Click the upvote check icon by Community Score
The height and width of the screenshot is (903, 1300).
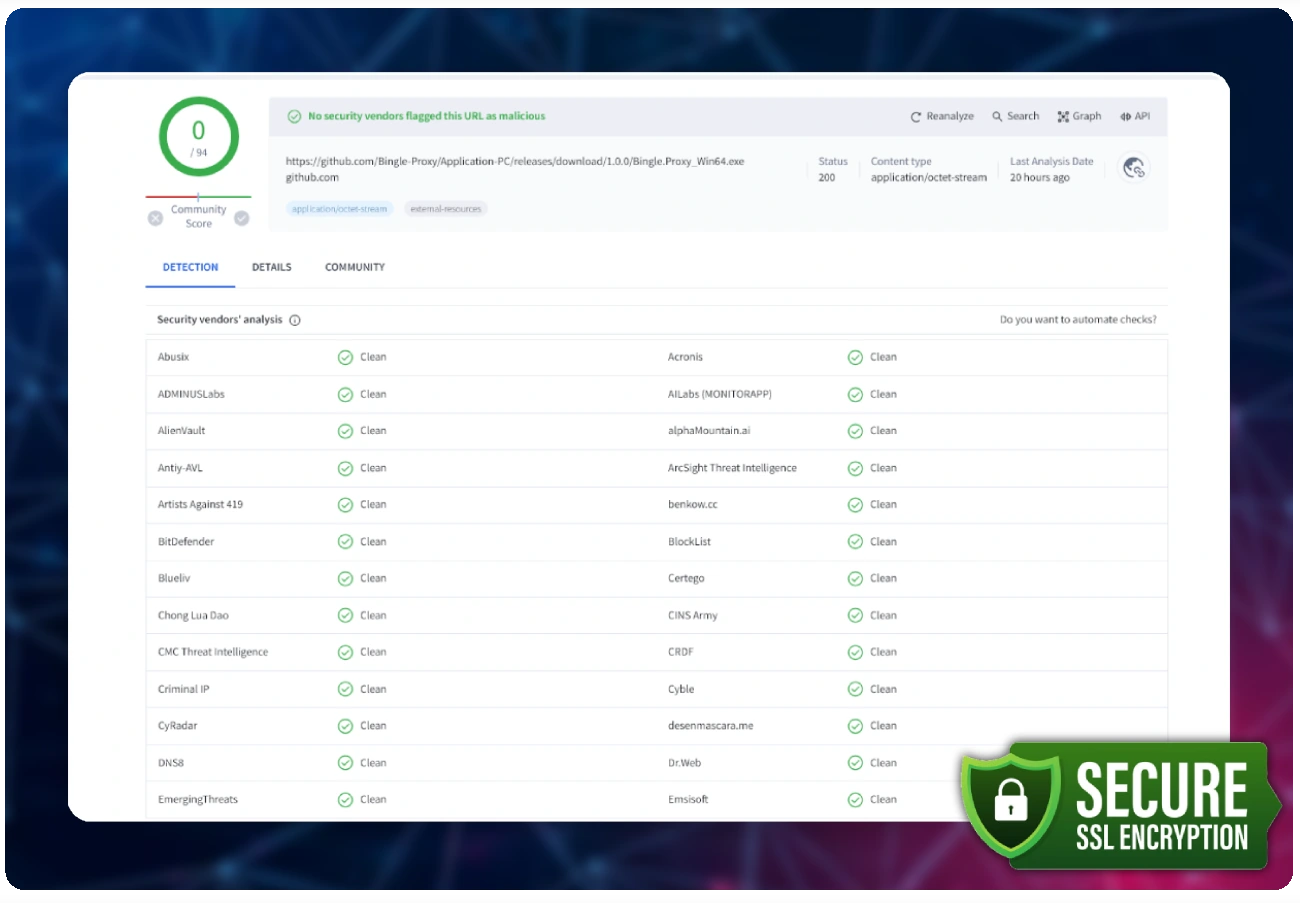coord(242,218)
